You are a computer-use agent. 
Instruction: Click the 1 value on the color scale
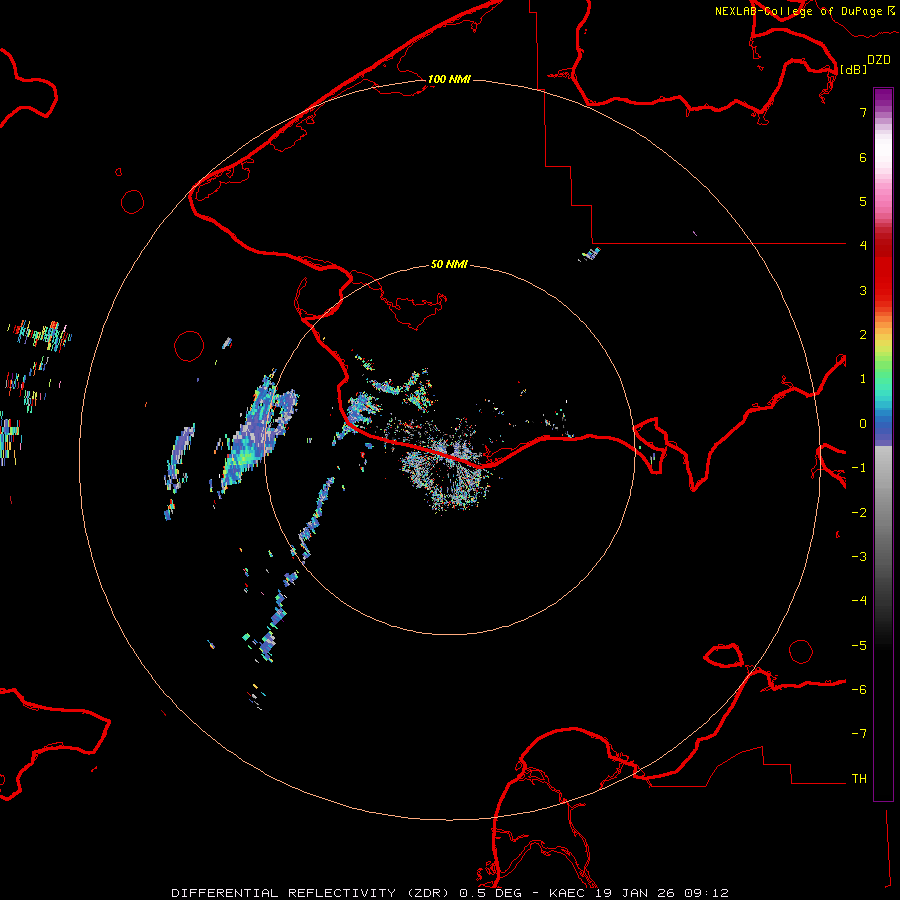tap(863, 379)
